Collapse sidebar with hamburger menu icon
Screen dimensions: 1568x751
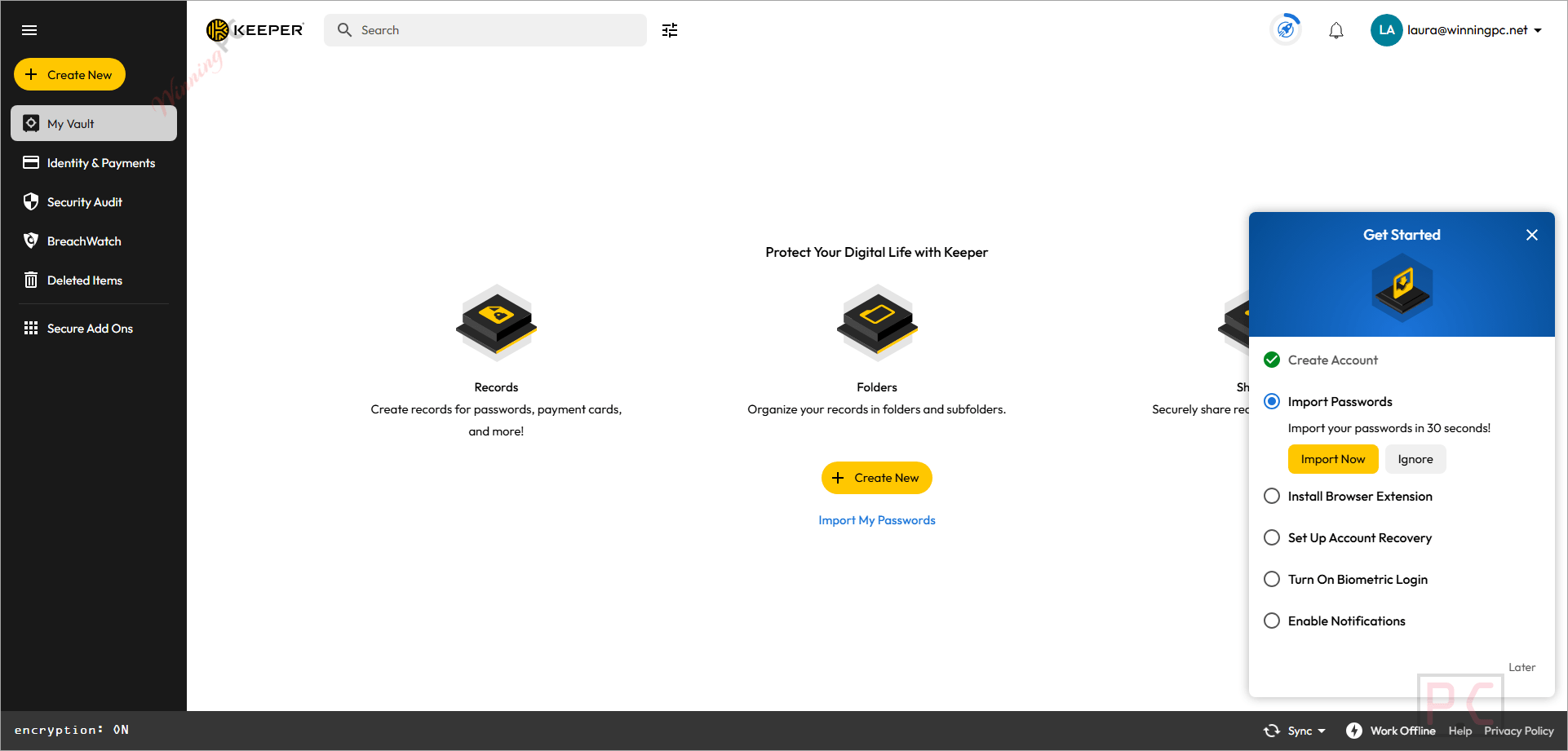click(29, 30)
